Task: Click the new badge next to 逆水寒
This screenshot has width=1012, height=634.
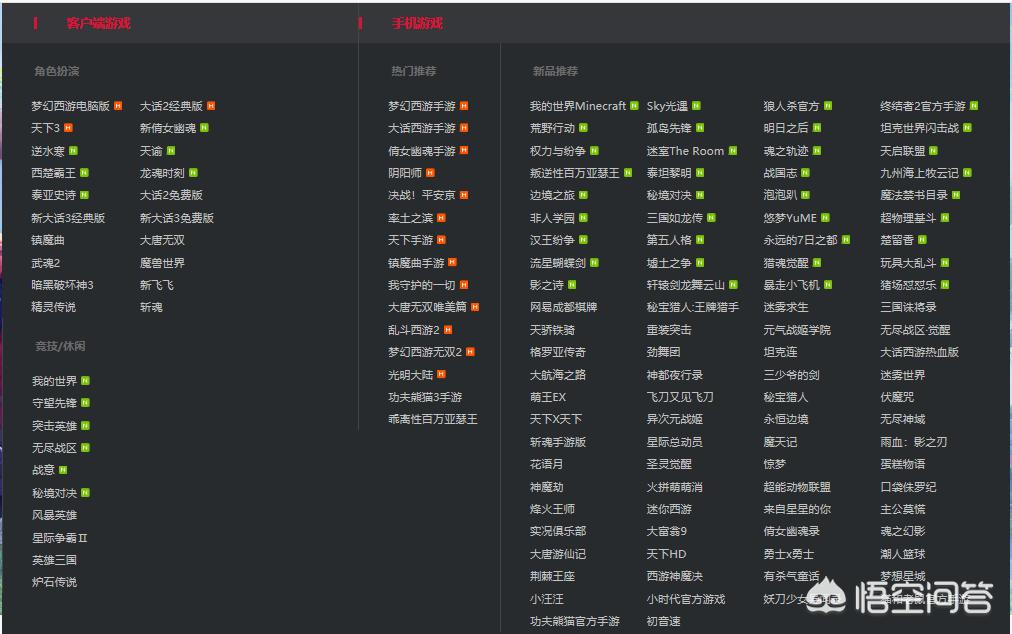Action: tap(73, 150)
